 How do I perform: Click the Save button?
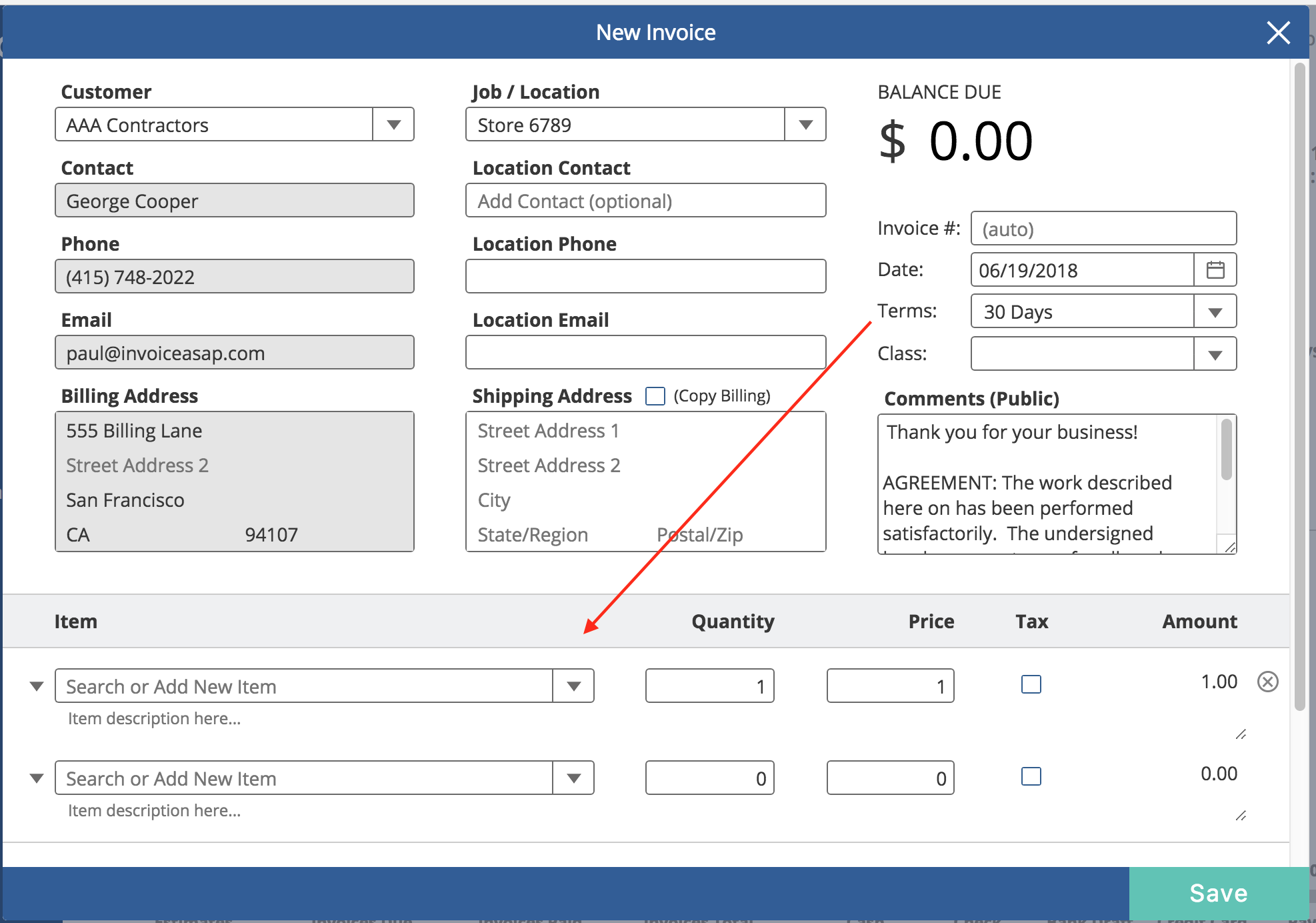point(1218,893)
